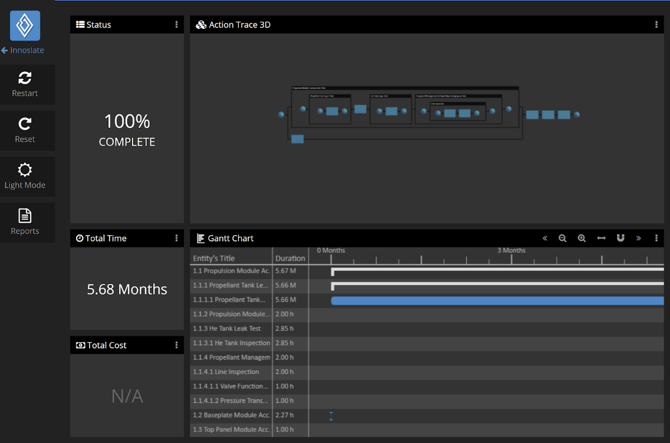Open Status panel options menu

pos(176,25)
